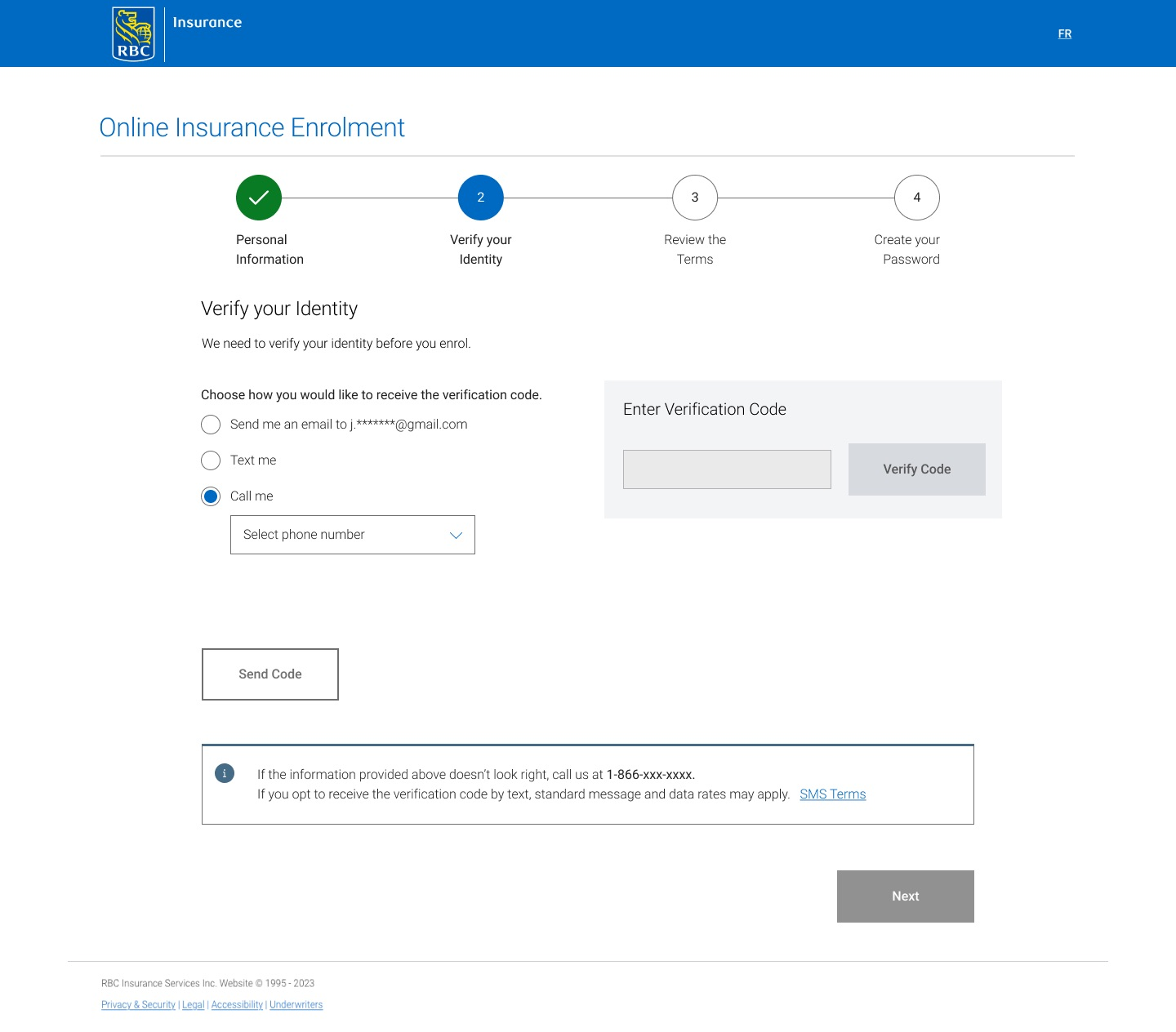Click the Verify Code button
Screen dimensions: 1176x1032
tap(917, 469)
